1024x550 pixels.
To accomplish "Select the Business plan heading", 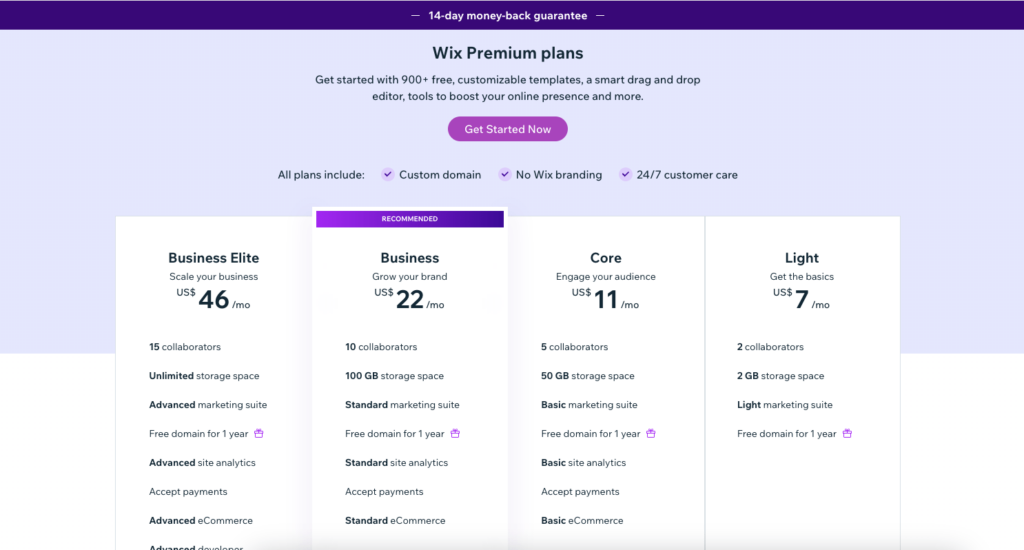I will (x=409, y=258).
